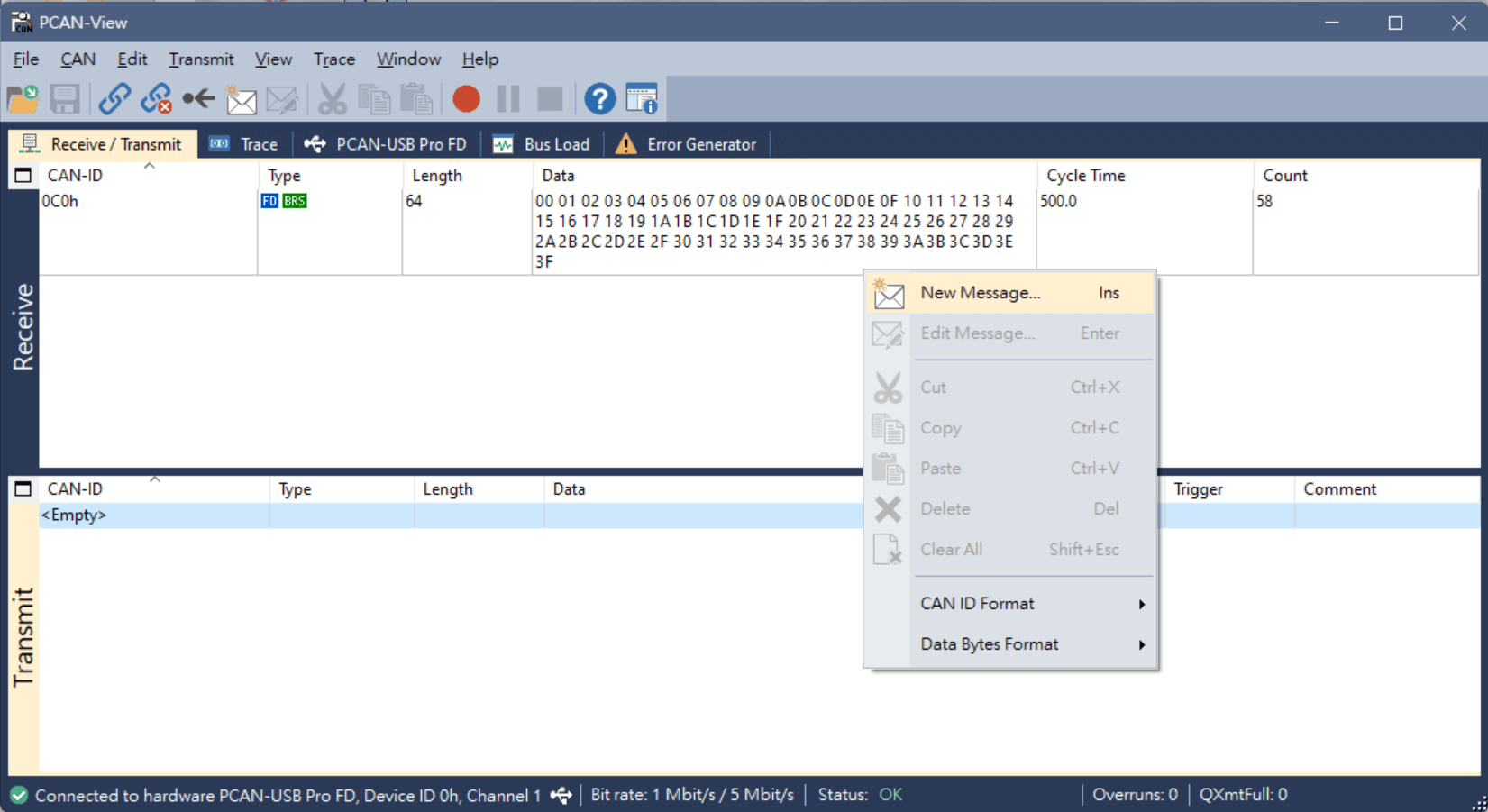Click the Transmit Length column header
This screenshot has height=812, width=1488.
pyautogui.click(x=479, y=489)
